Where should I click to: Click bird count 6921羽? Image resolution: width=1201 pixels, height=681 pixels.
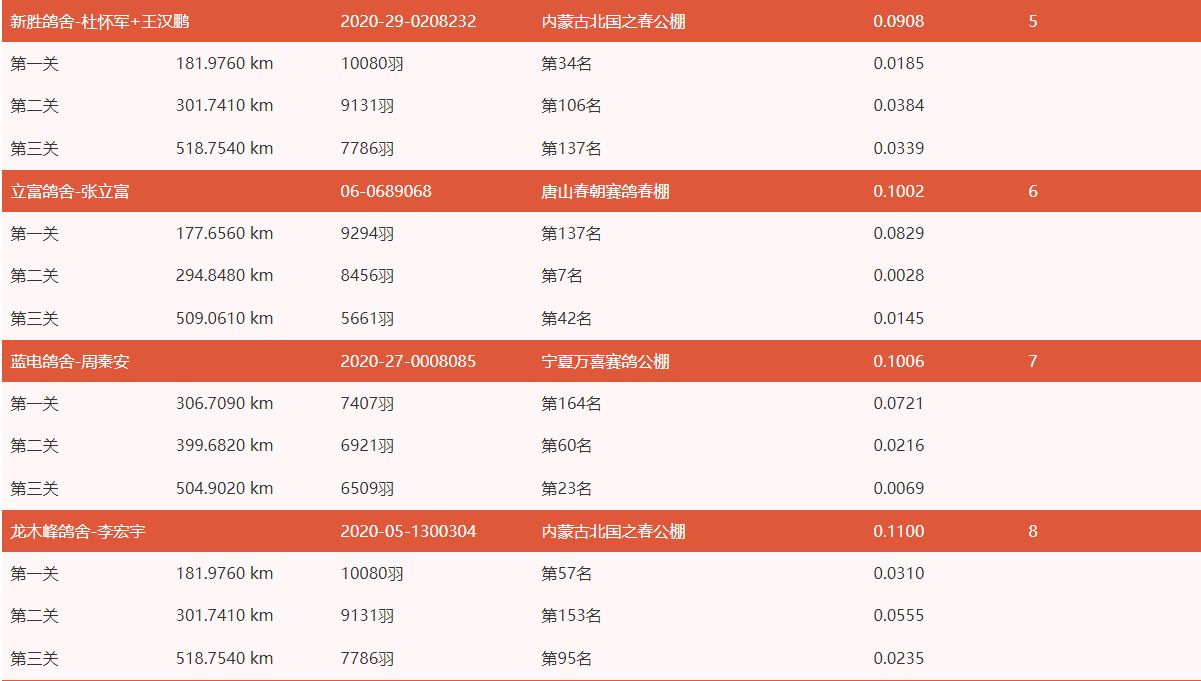pyautogui.click(x=367, y=446)
